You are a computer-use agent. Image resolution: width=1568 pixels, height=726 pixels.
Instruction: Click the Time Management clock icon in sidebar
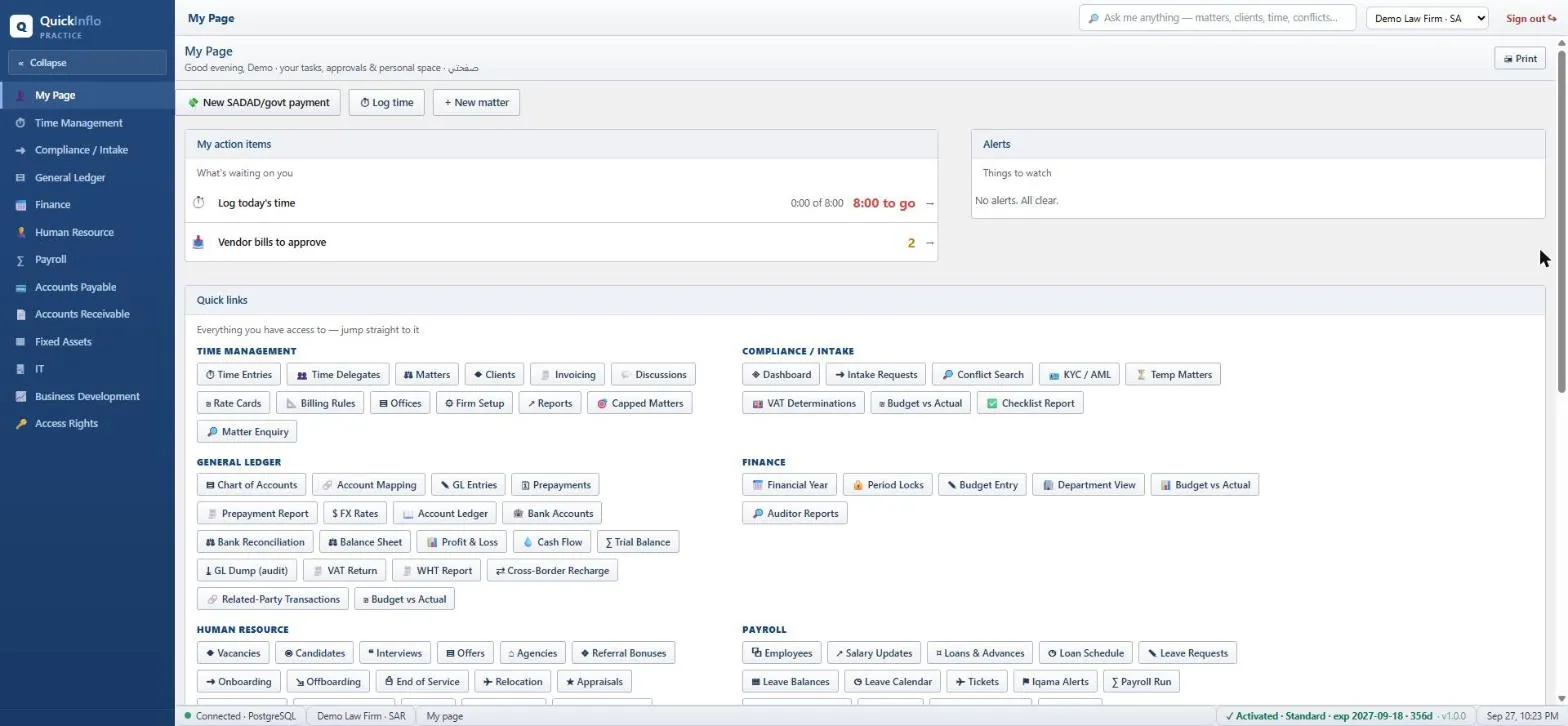click(x=21, y=123)
